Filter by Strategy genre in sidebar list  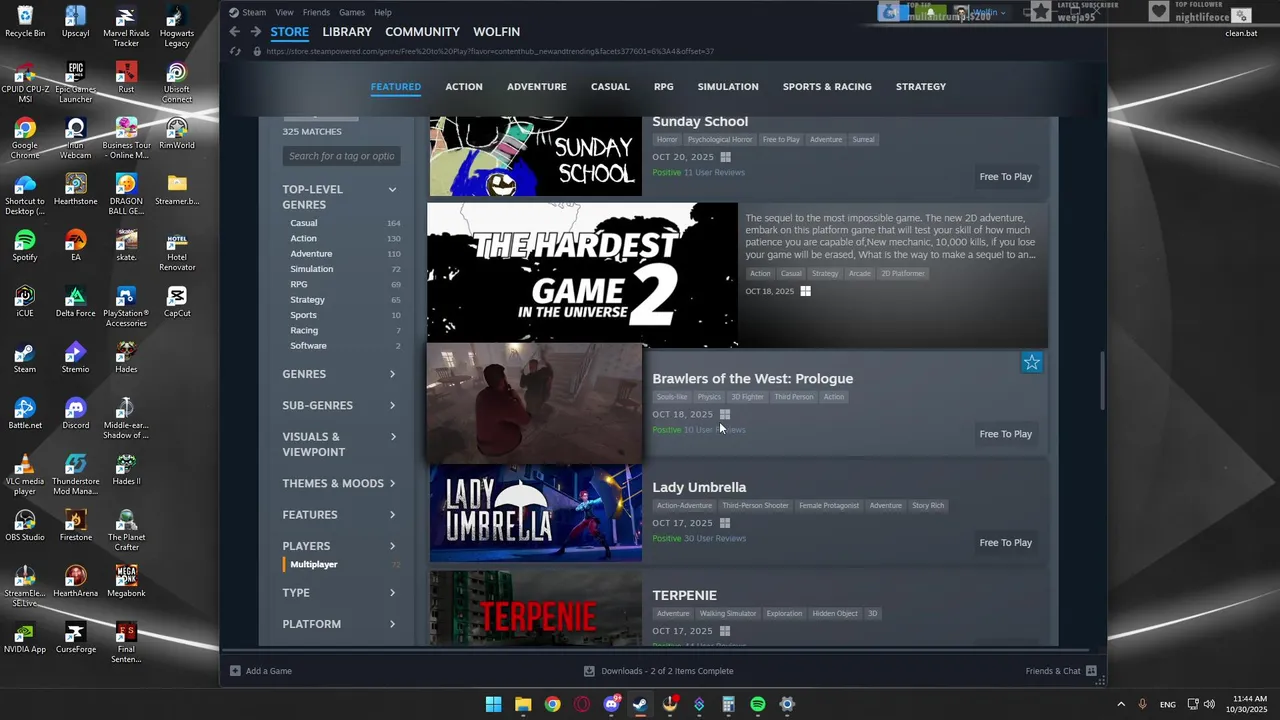tap(307, 300)
